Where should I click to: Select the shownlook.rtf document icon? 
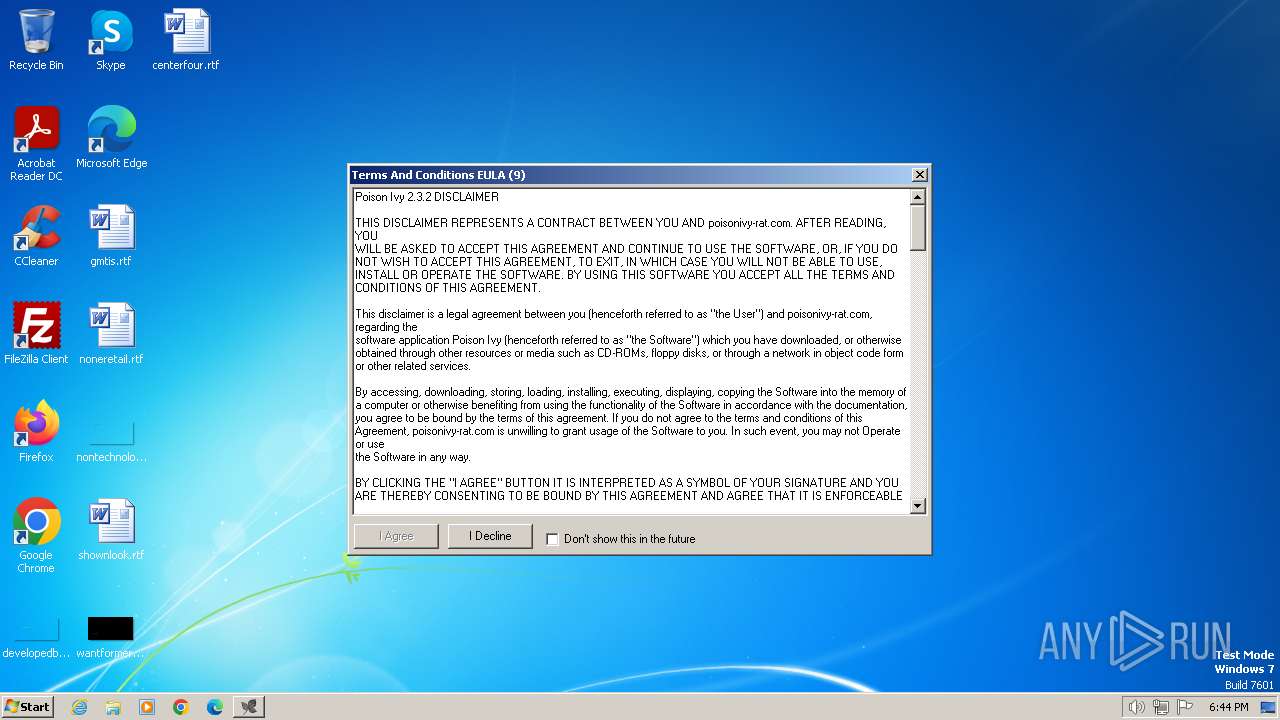pyautogui.click(x=111, y=529)
